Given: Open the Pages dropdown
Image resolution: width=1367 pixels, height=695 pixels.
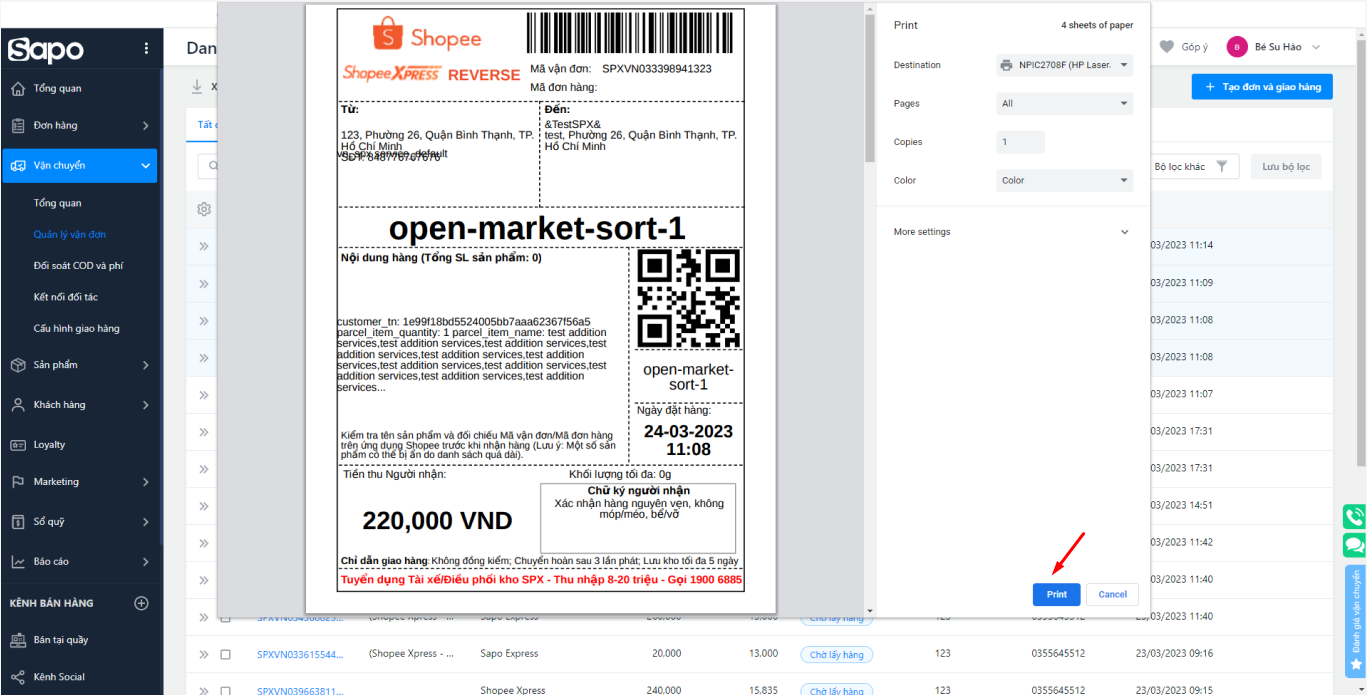Looking at the screenshot, I should pos(1064,103).
